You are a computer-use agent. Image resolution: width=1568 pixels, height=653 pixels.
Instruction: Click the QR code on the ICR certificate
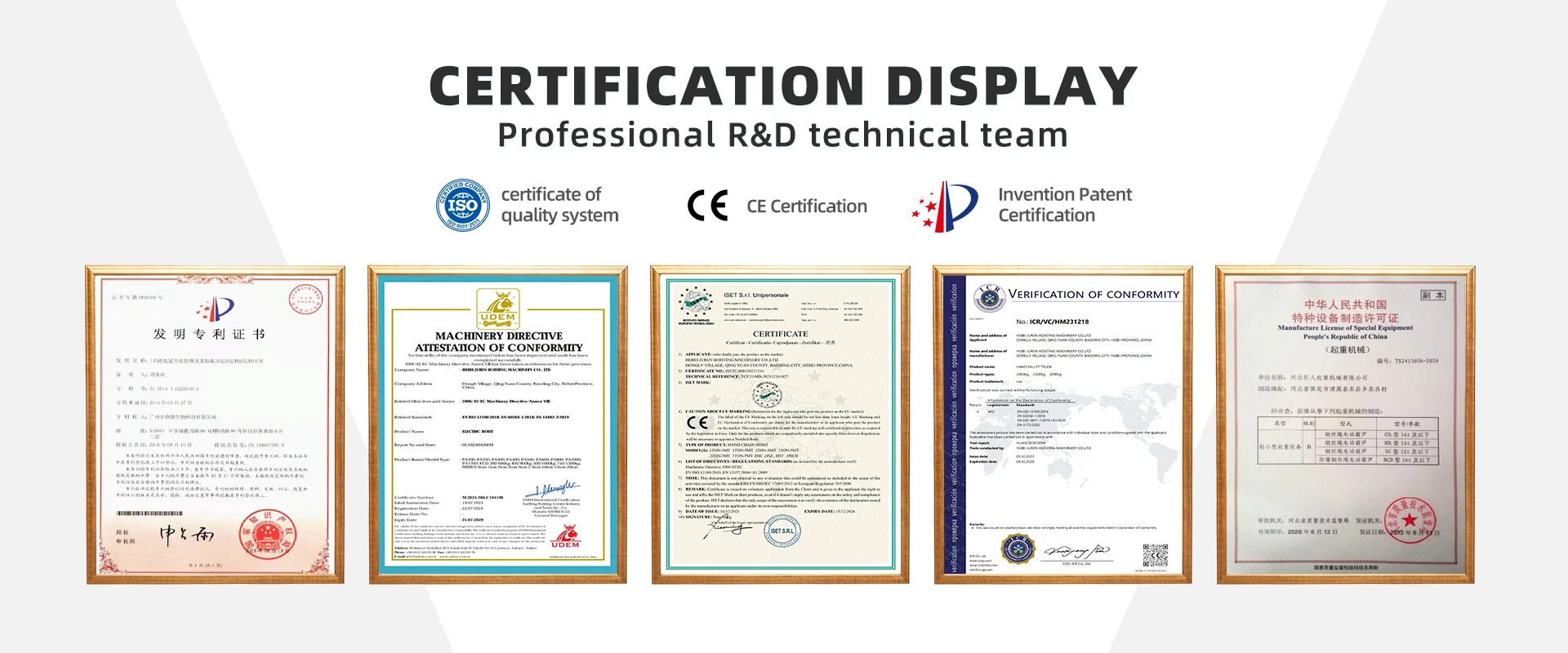pos(1155,555)
